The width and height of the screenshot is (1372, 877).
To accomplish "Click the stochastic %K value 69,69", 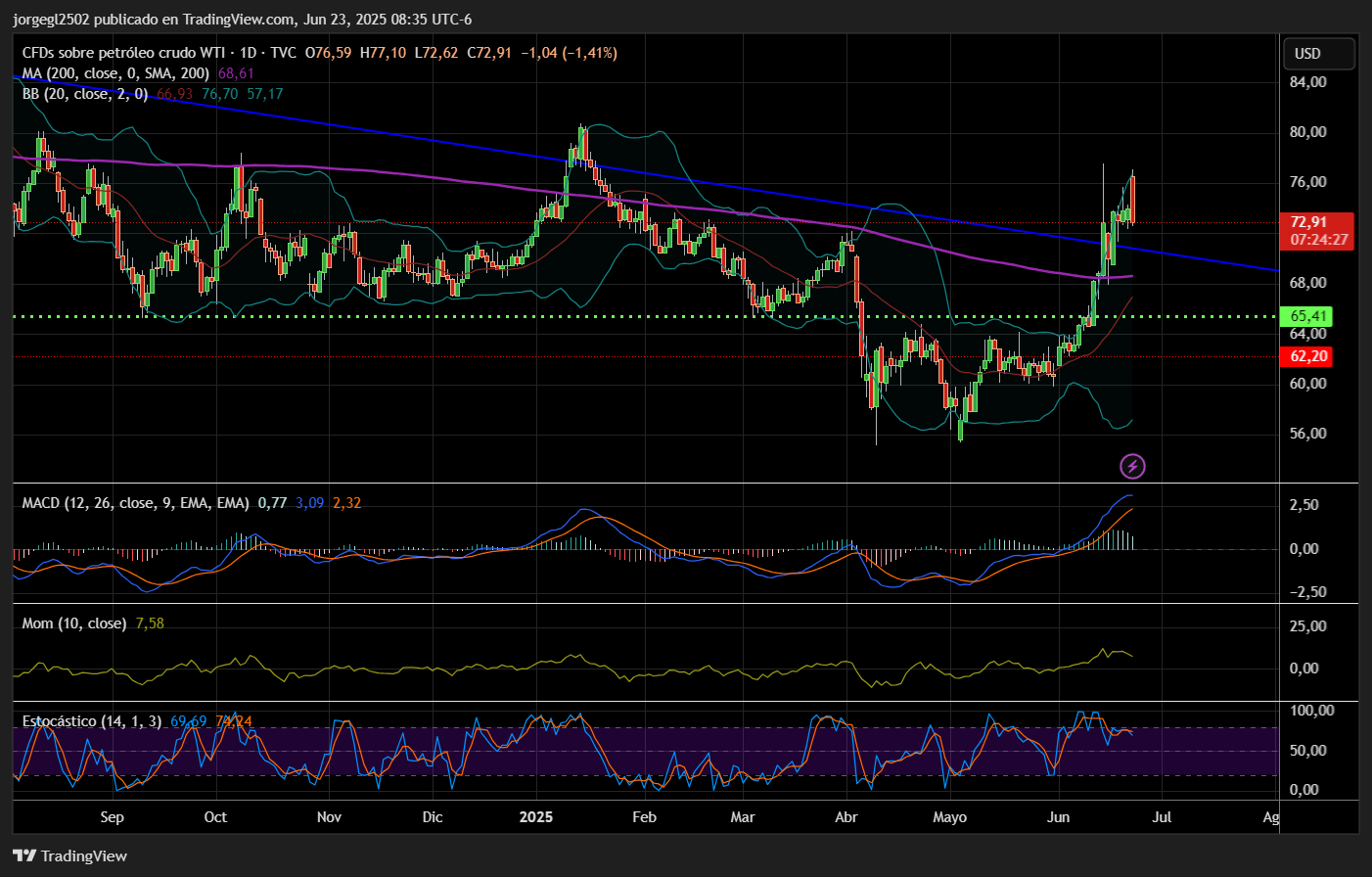I will [x=189, y=721].
